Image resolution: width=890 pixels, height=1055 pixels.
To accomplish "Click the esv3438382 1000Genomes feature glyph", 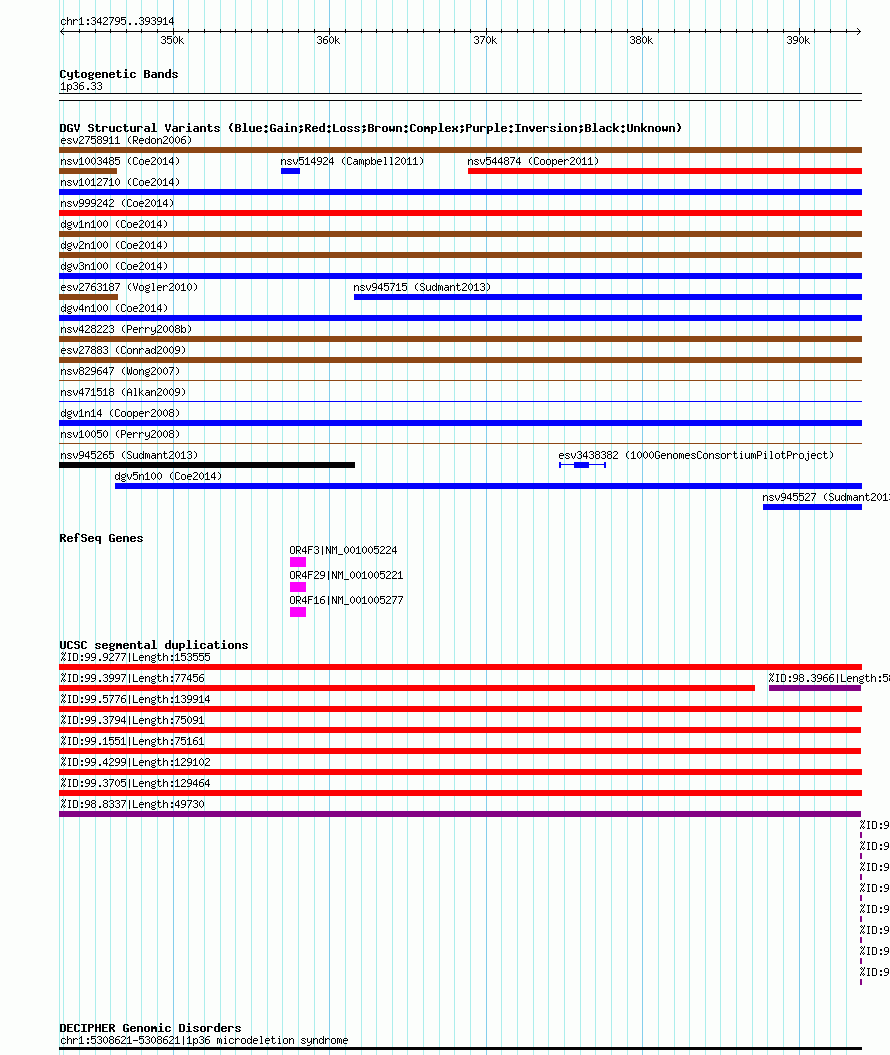I will pyautogui.click(x=583, y=465).
